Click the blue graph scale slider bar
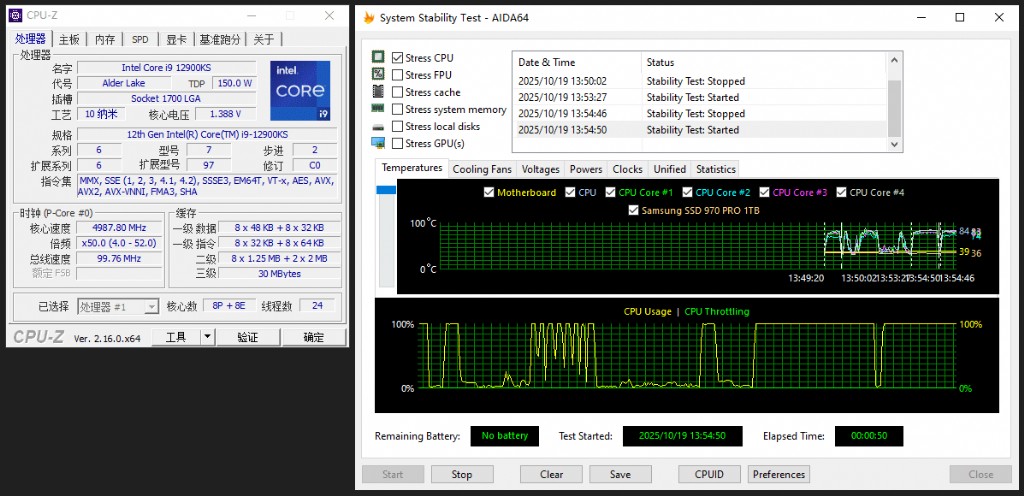Screen dimensions: 1024x496 point(386,190)
